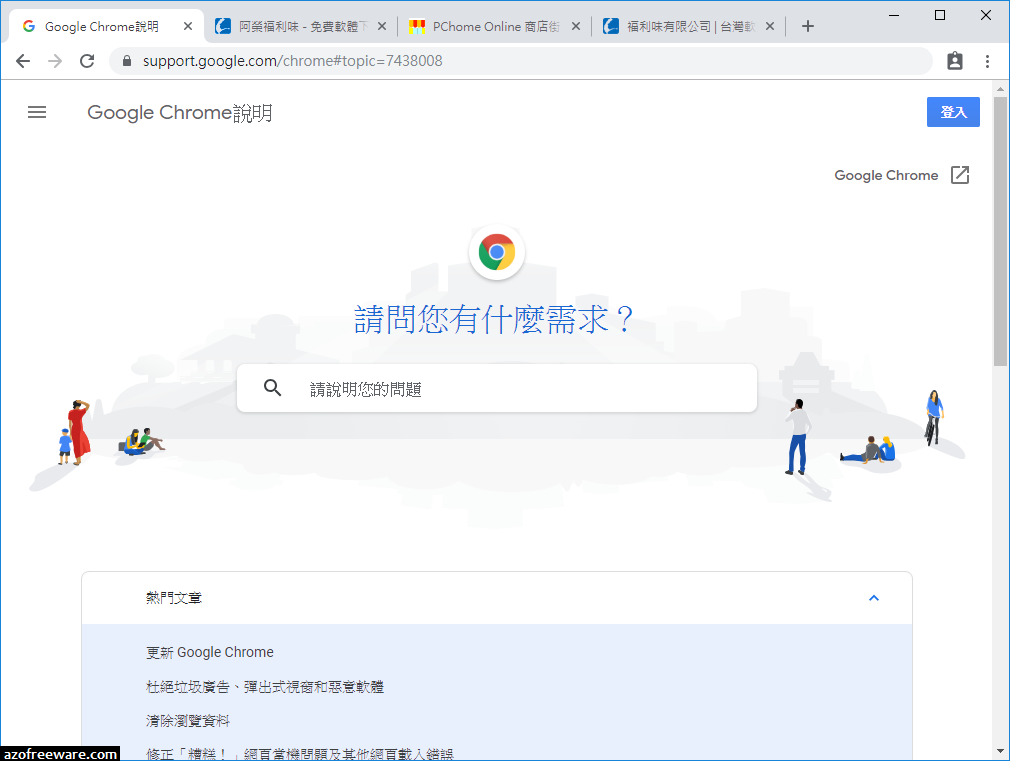Viewport: 1010px width, 761px height.
Task: Close the 阿榮福利味 tab
Action: pyautogui.click(x=382, y=26)
